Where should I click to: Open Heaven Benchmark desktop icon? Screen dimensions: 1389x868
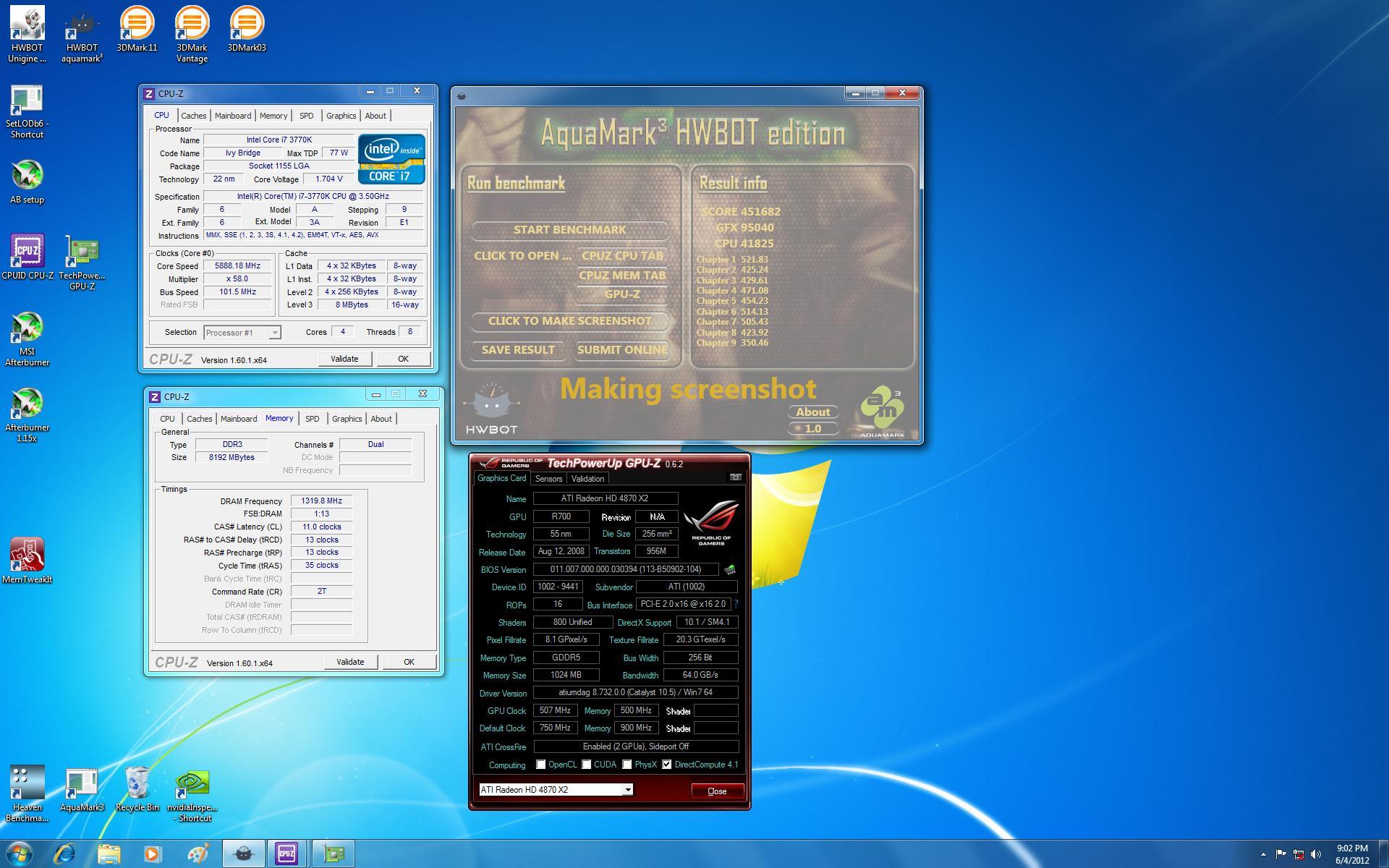pos(27,793)
